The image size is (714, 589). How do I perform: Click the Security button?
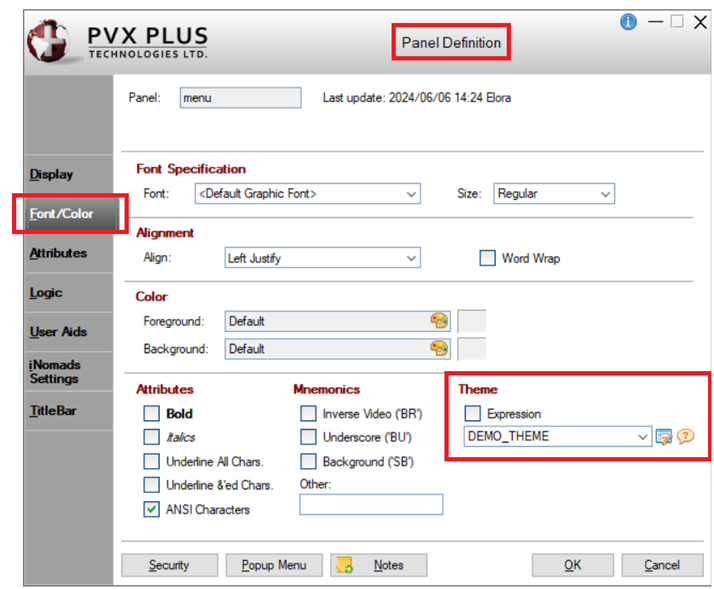click(x=169, y=565)
